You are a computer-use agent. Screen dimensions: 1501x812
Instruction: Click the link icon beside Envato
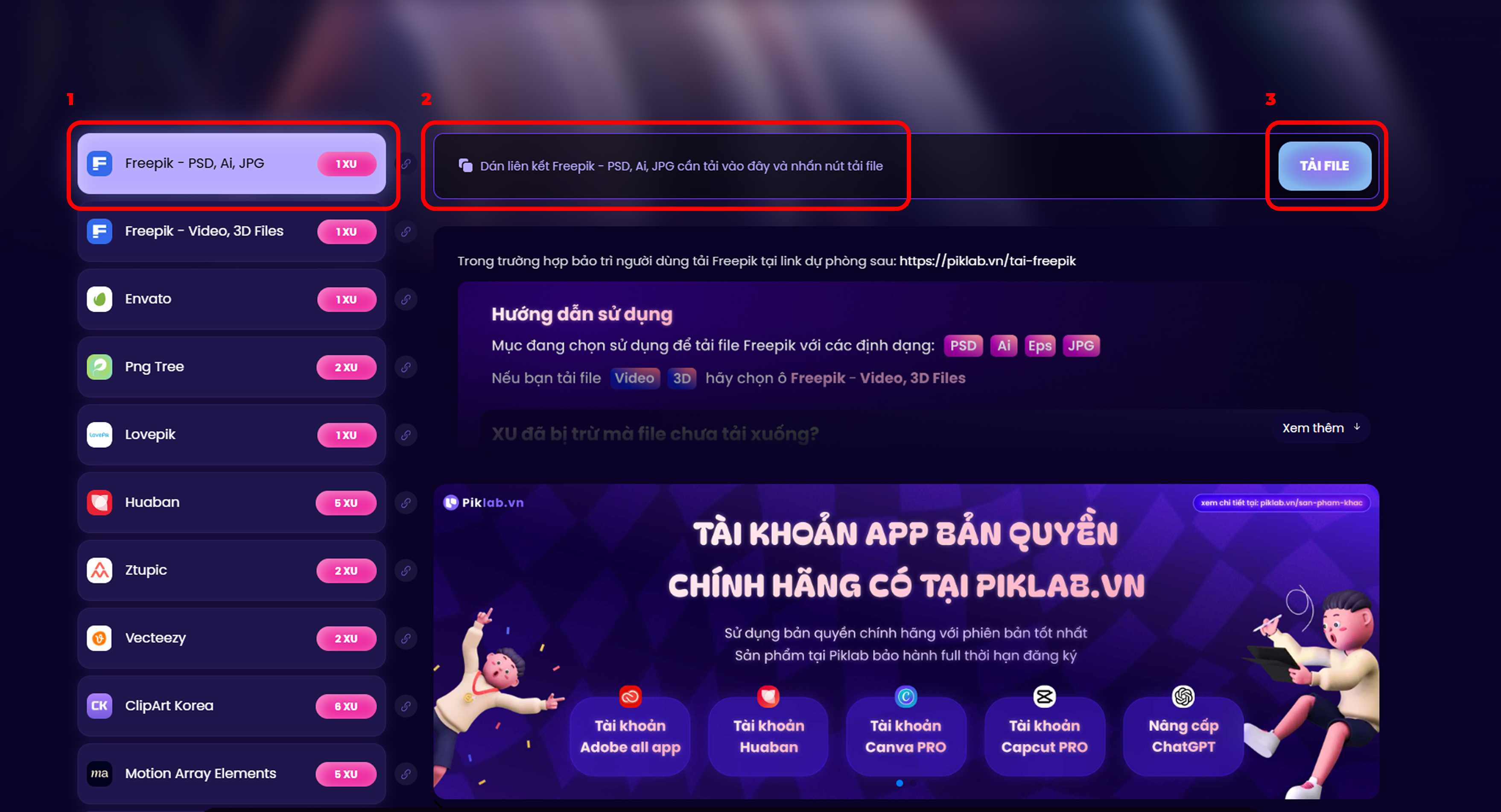[406, 299]
